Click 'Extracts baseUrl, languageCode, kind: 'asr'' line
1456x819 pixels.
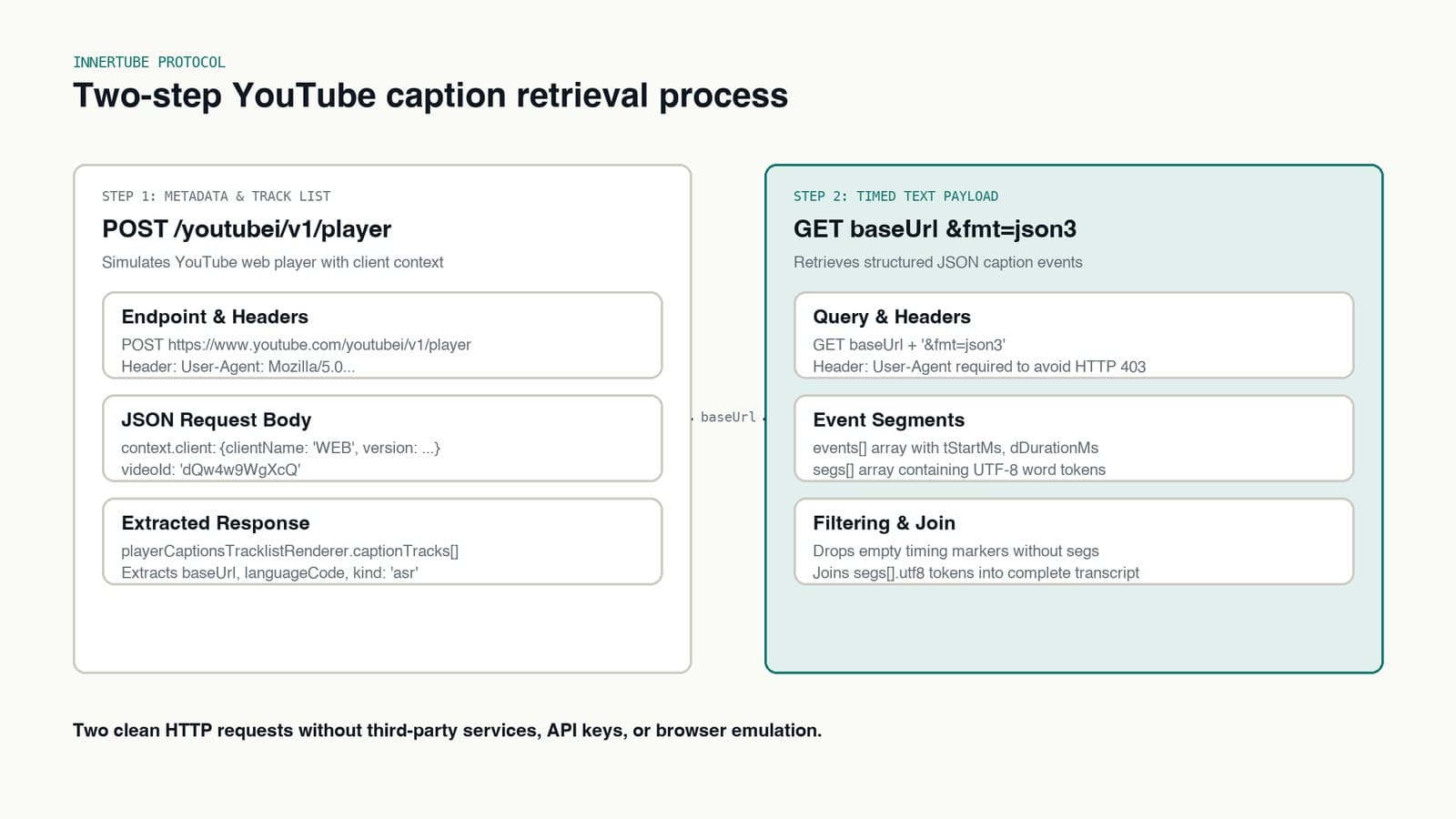click(269, 572)
